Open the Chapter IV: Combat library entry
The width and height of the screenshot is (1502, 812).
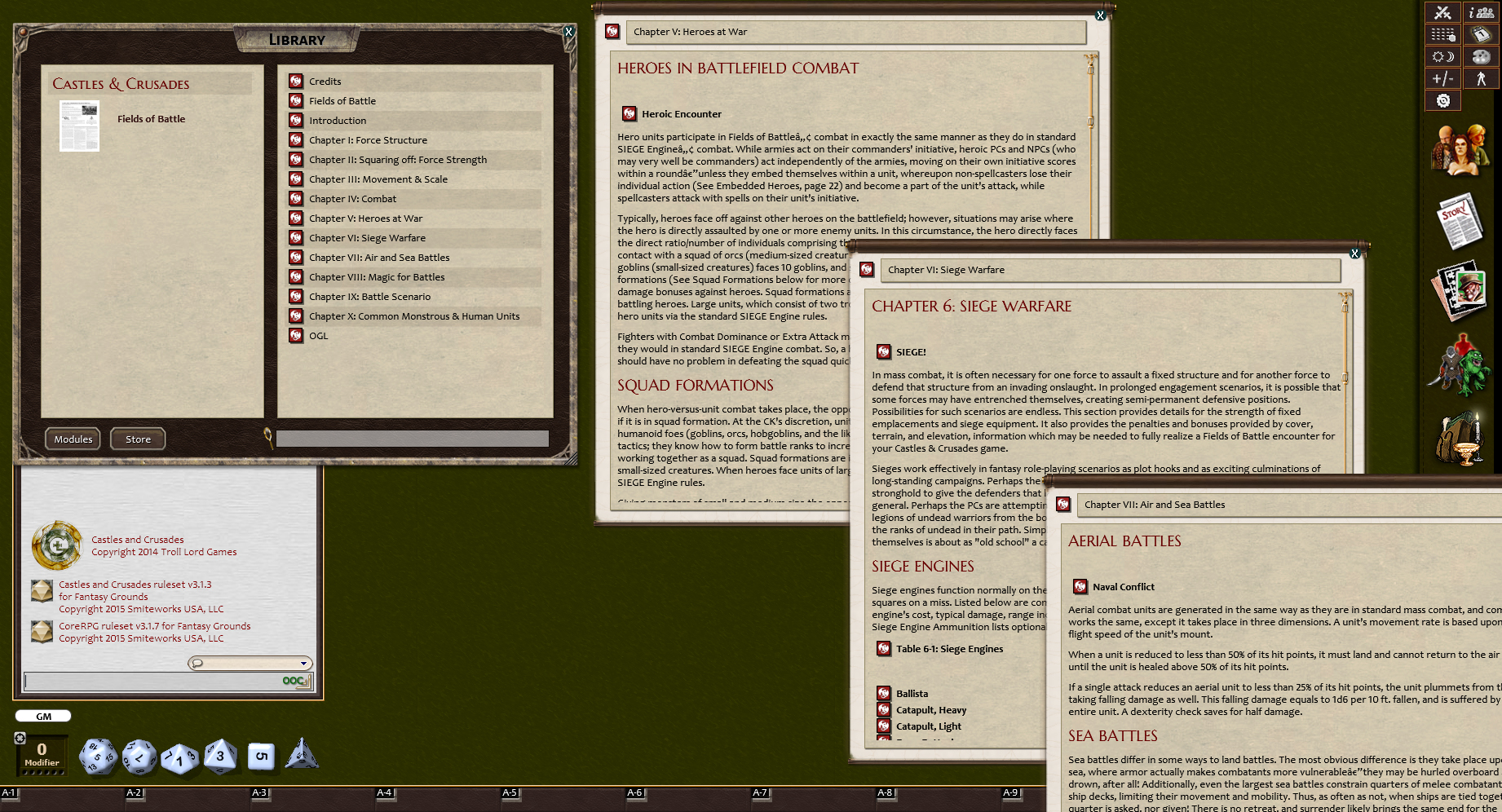click(x=353, y=198)
